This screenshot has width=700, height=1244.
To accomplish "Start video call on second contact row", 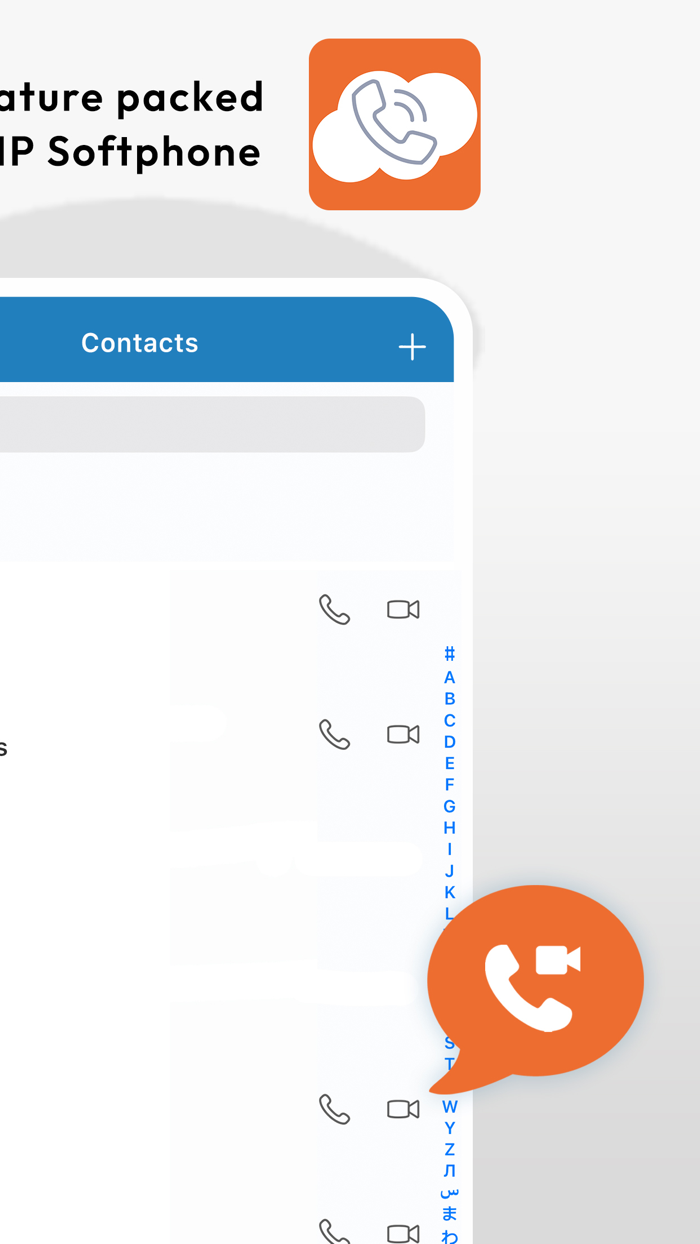I will [403, 734].
